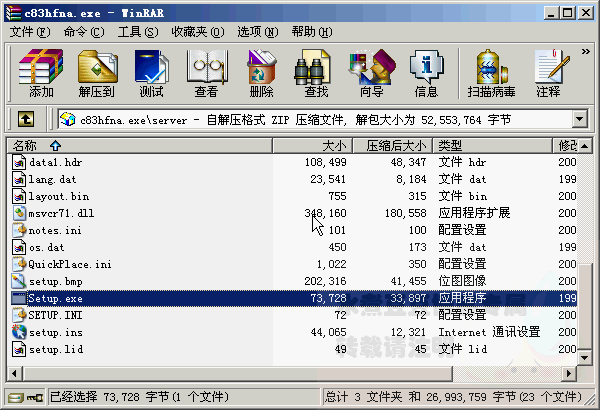Viewport: 600px width, 410px height.
Task: Open the 查看 (View) toolbar icon
Action: [207, 73]
